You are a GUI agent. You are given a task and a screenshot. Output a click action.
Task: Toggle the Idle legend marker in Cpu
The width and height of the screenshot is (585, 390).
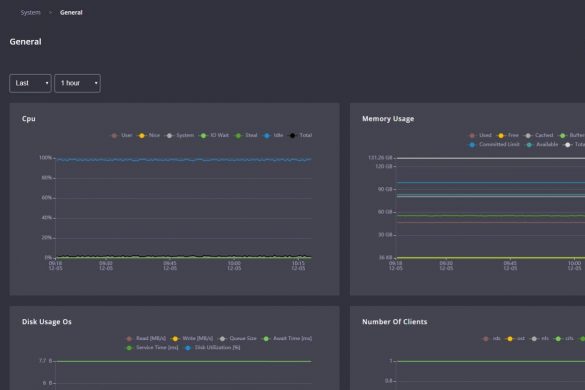273,135
